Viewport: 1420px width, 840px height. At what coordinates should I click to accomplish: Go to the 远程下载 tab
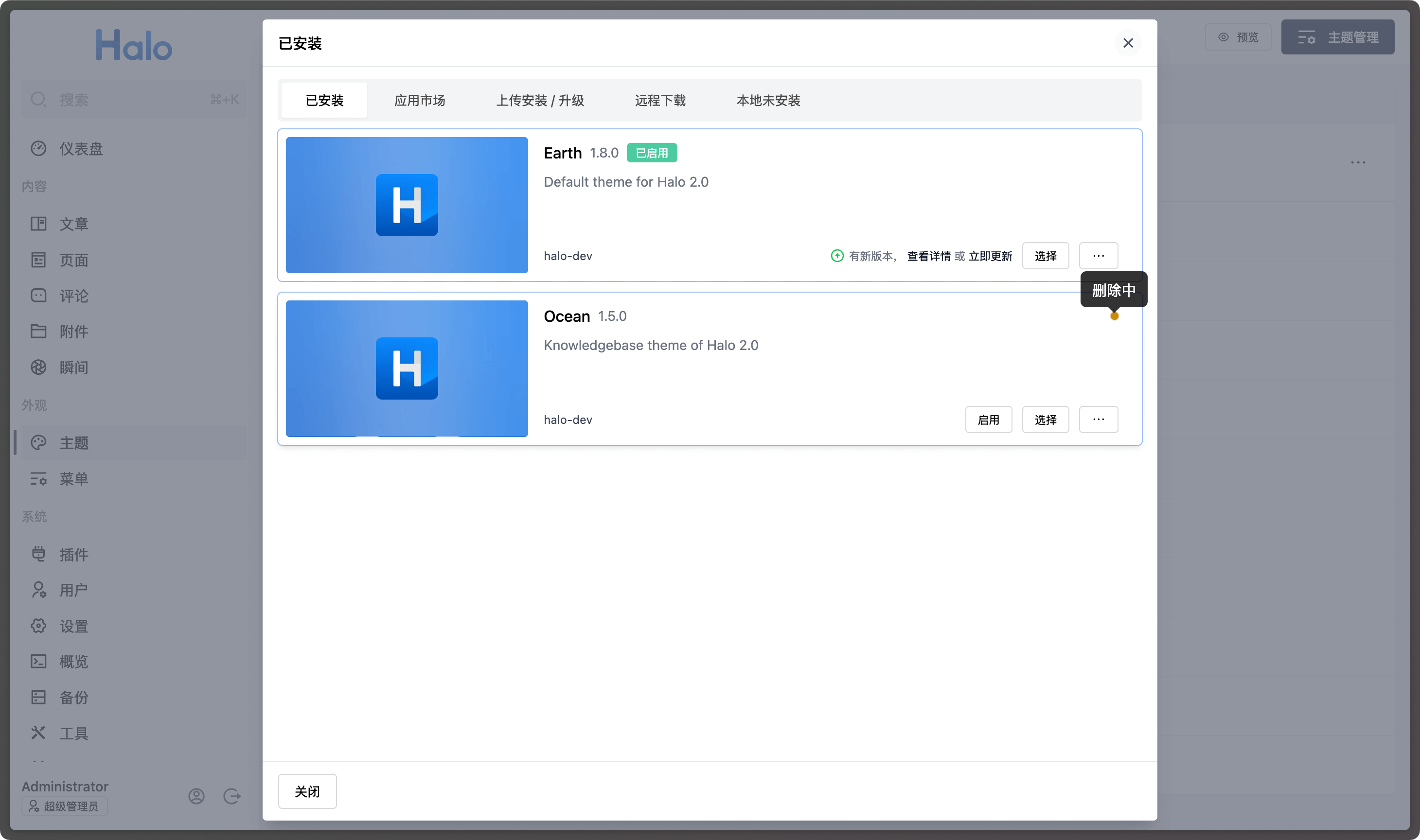tap(659, 100)
